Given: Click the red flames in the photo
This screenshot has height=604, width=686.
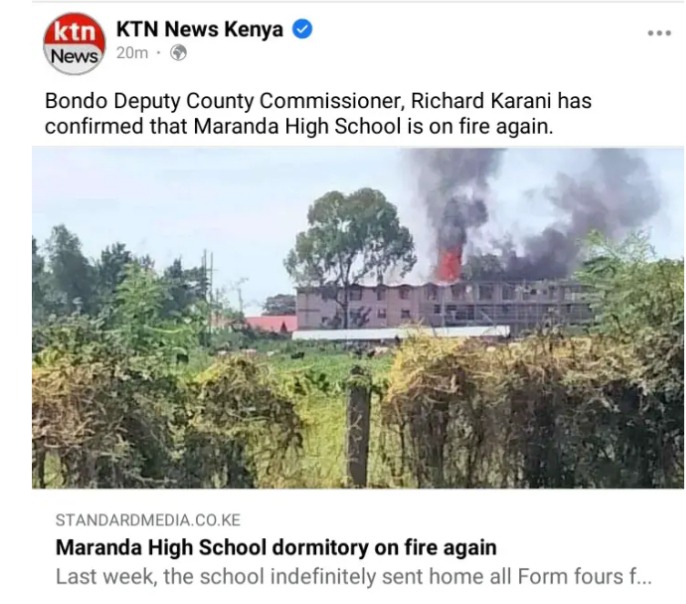Looking at the screenshot, I should tap(449, 263).
